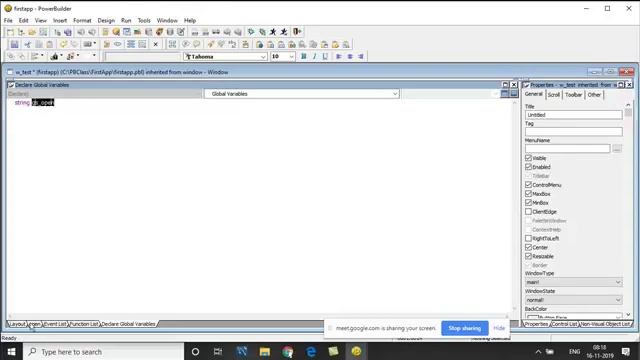
Task: Click the Select and Run icon
Action: point(284,32)
